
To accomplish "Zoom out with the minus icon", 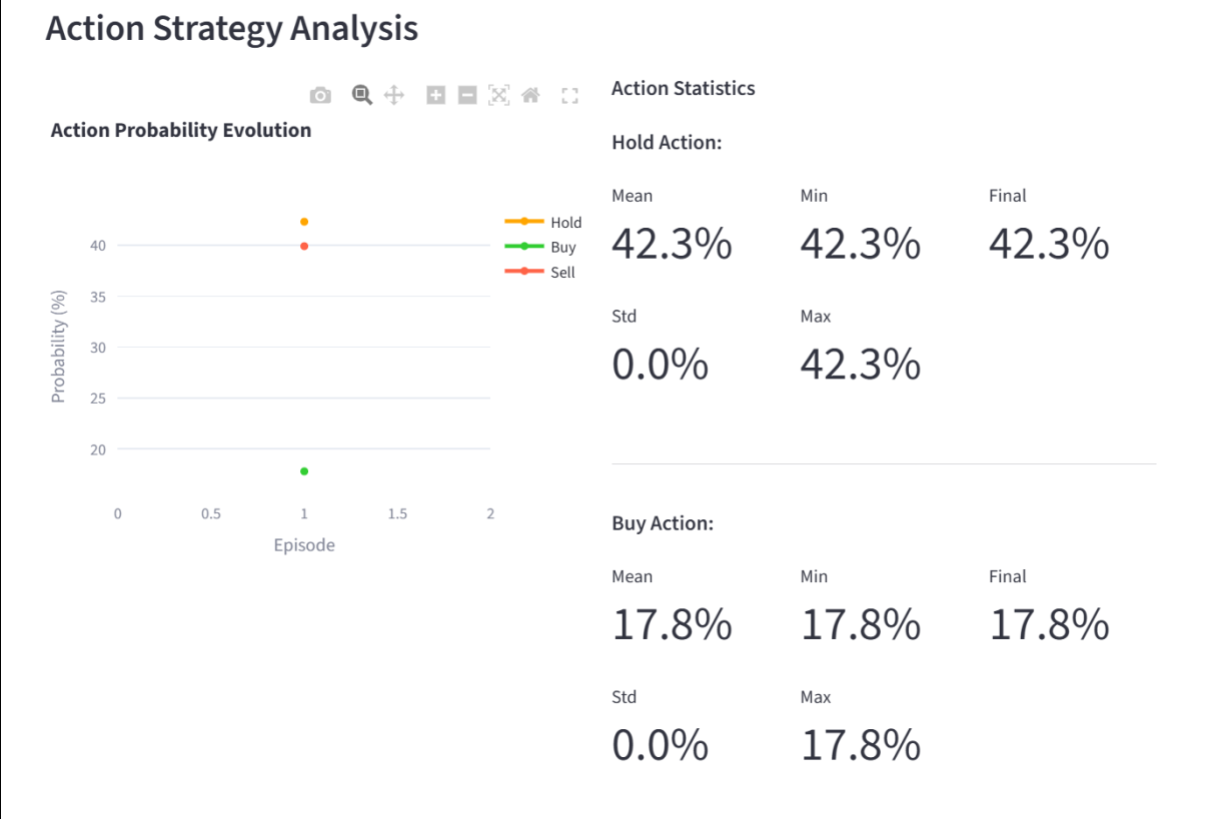I will click(467, 96).
